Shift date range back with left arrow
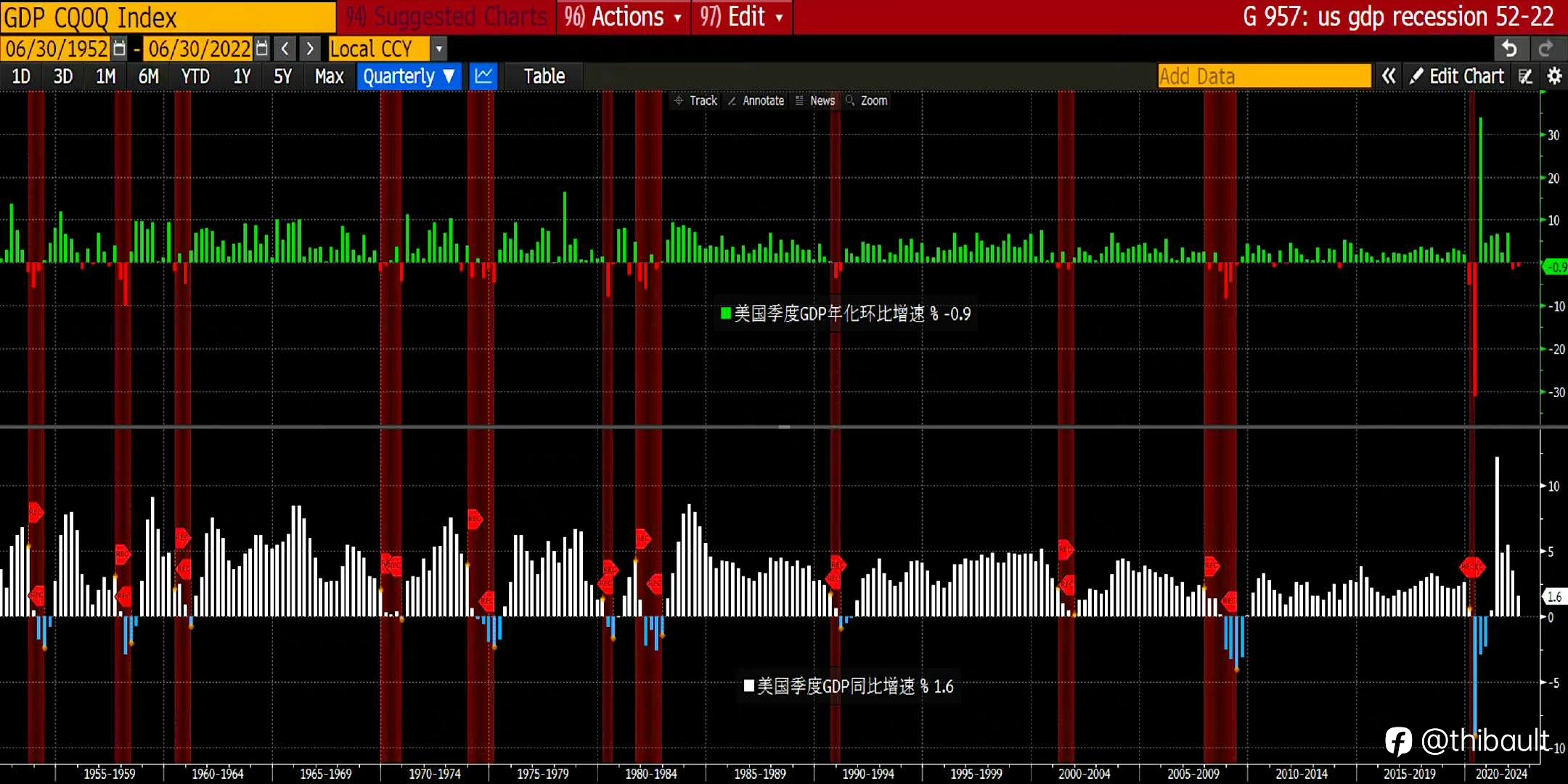This screenshot has height=784, width=1568. pyautogui.click(x=285, y=49)
